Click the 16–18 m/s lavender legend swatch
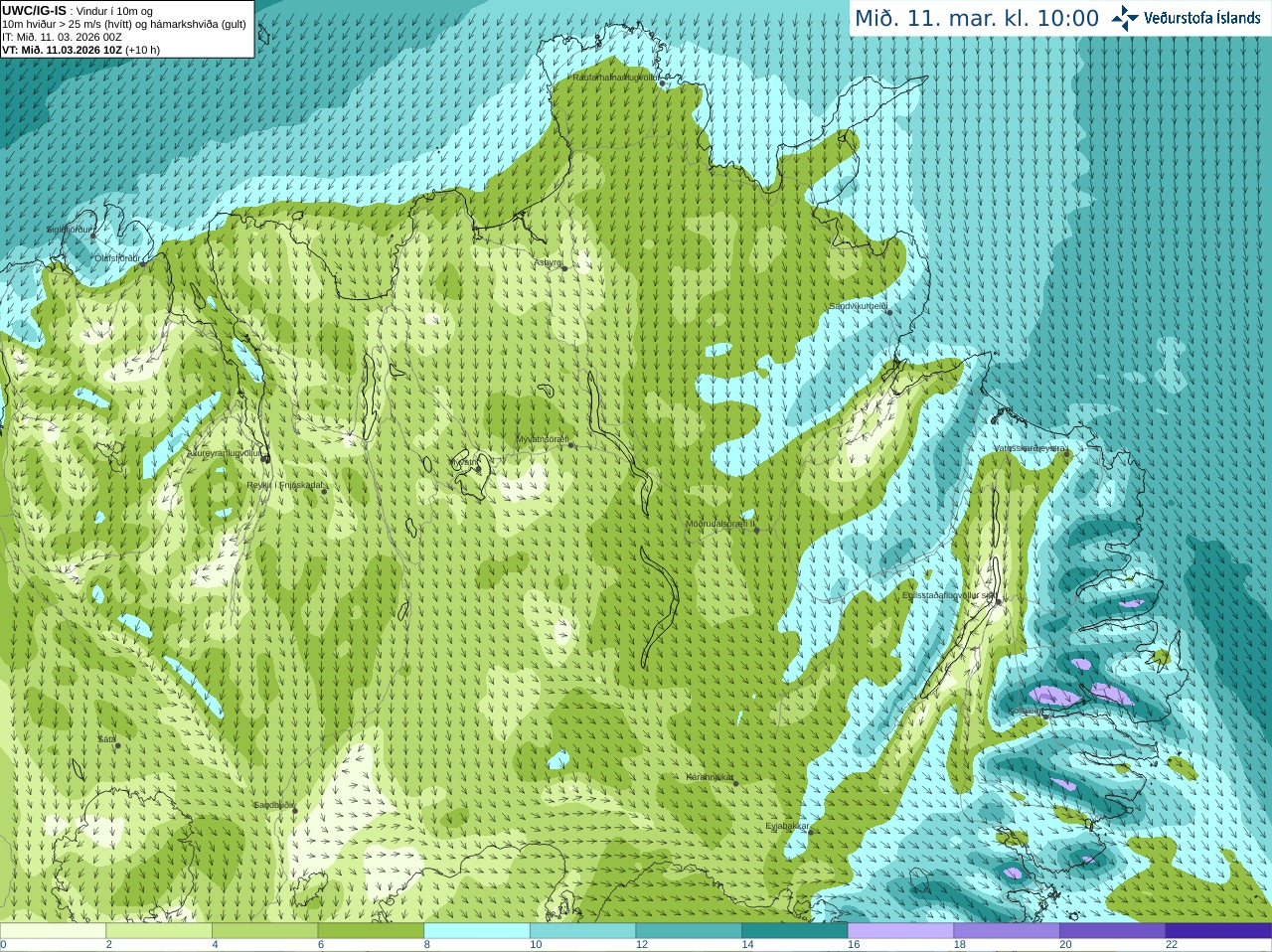The height and width of the screenshot is (952, 1272). tap(900, 931)
